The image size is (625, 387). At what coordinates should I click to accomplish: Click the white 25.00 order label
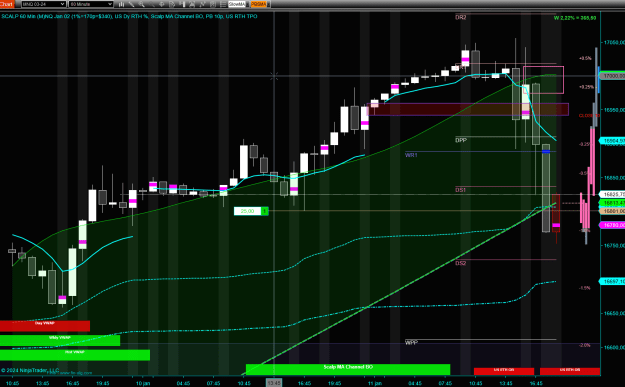point(247,211)
